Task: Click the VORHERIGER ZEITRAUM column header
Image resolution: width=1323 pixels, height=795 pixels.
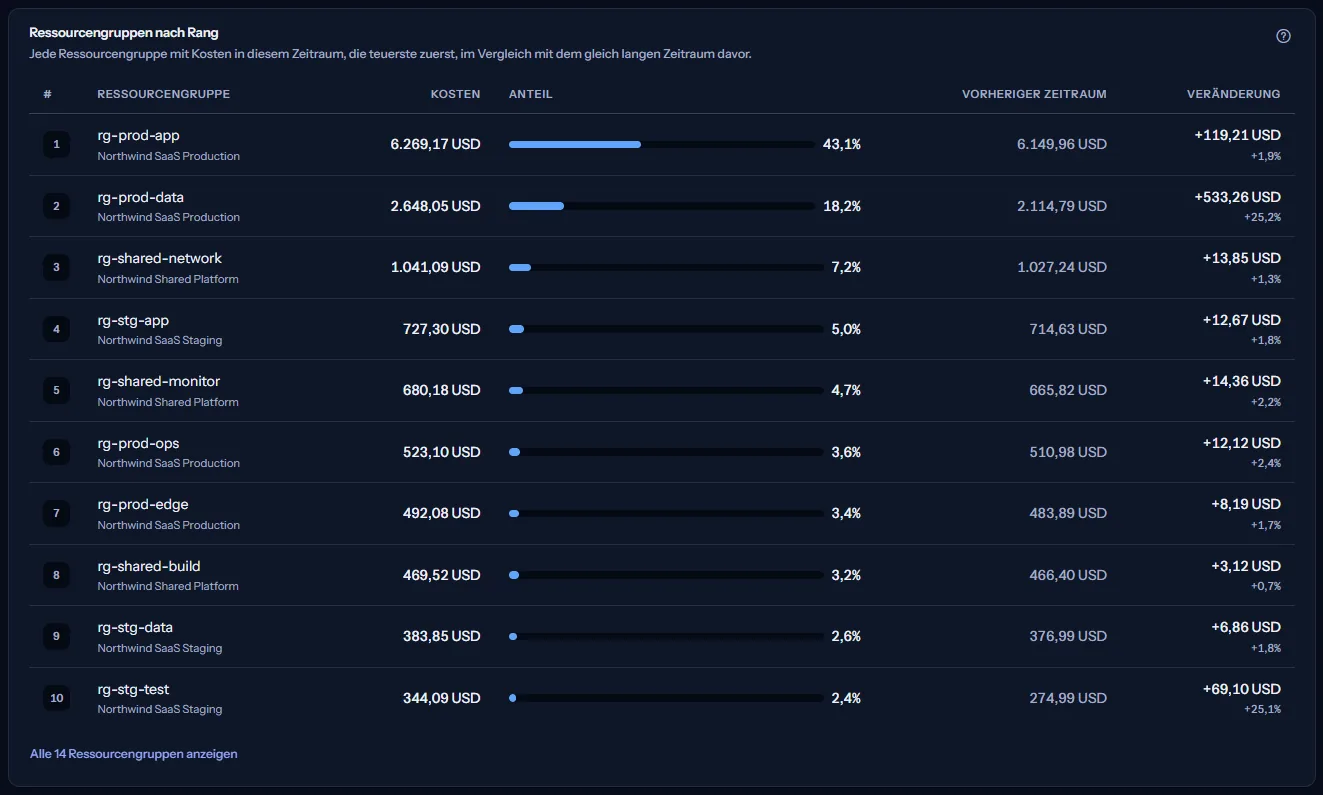Action: [1034, 94]
